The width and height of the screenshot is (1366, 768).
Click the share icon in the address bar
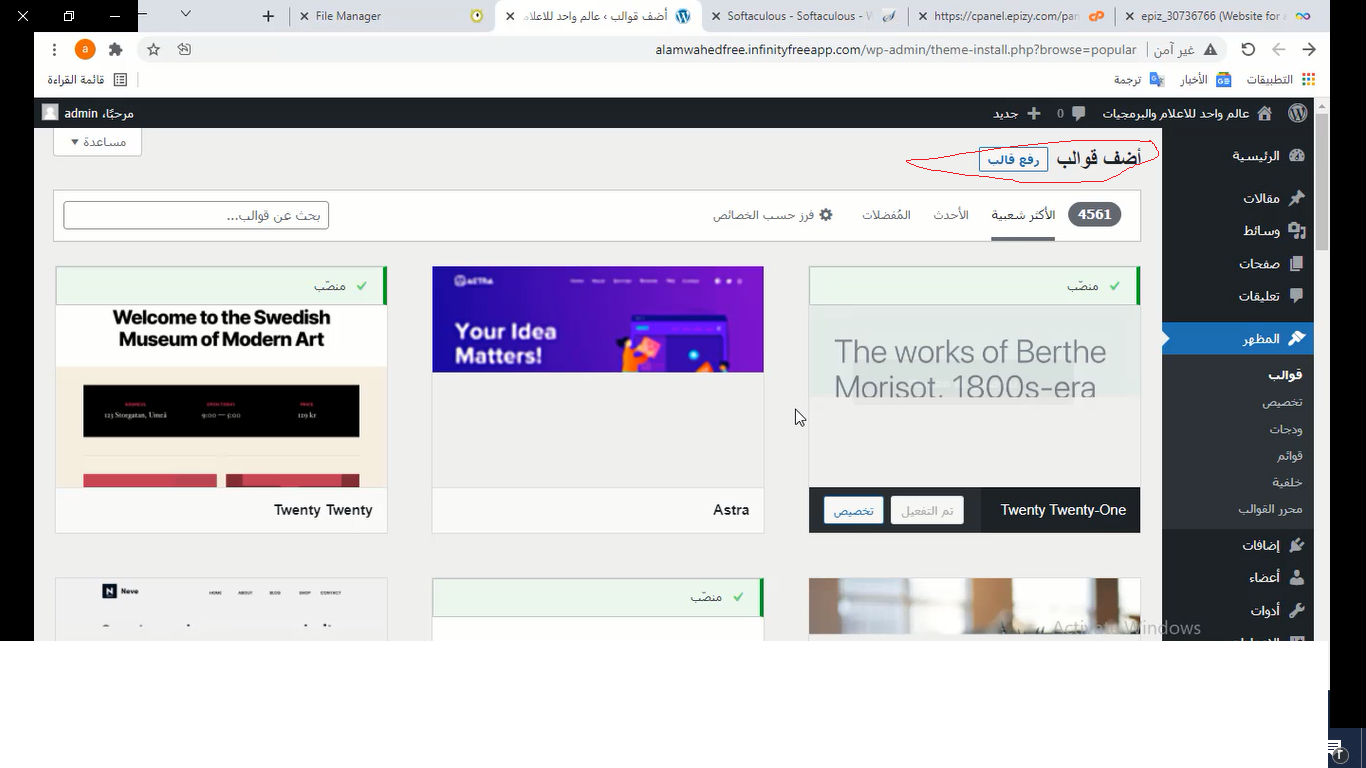click(184, 49)
